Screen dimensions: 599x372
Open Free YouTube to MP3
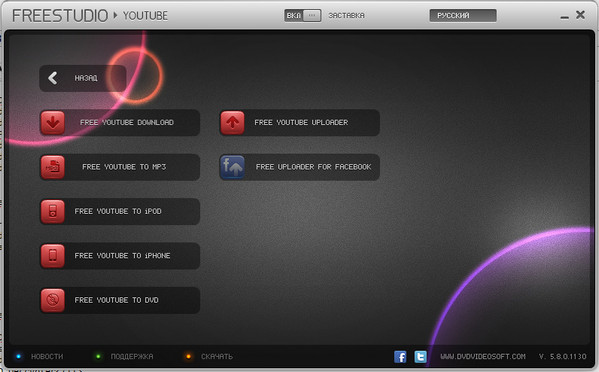(120, 167)
